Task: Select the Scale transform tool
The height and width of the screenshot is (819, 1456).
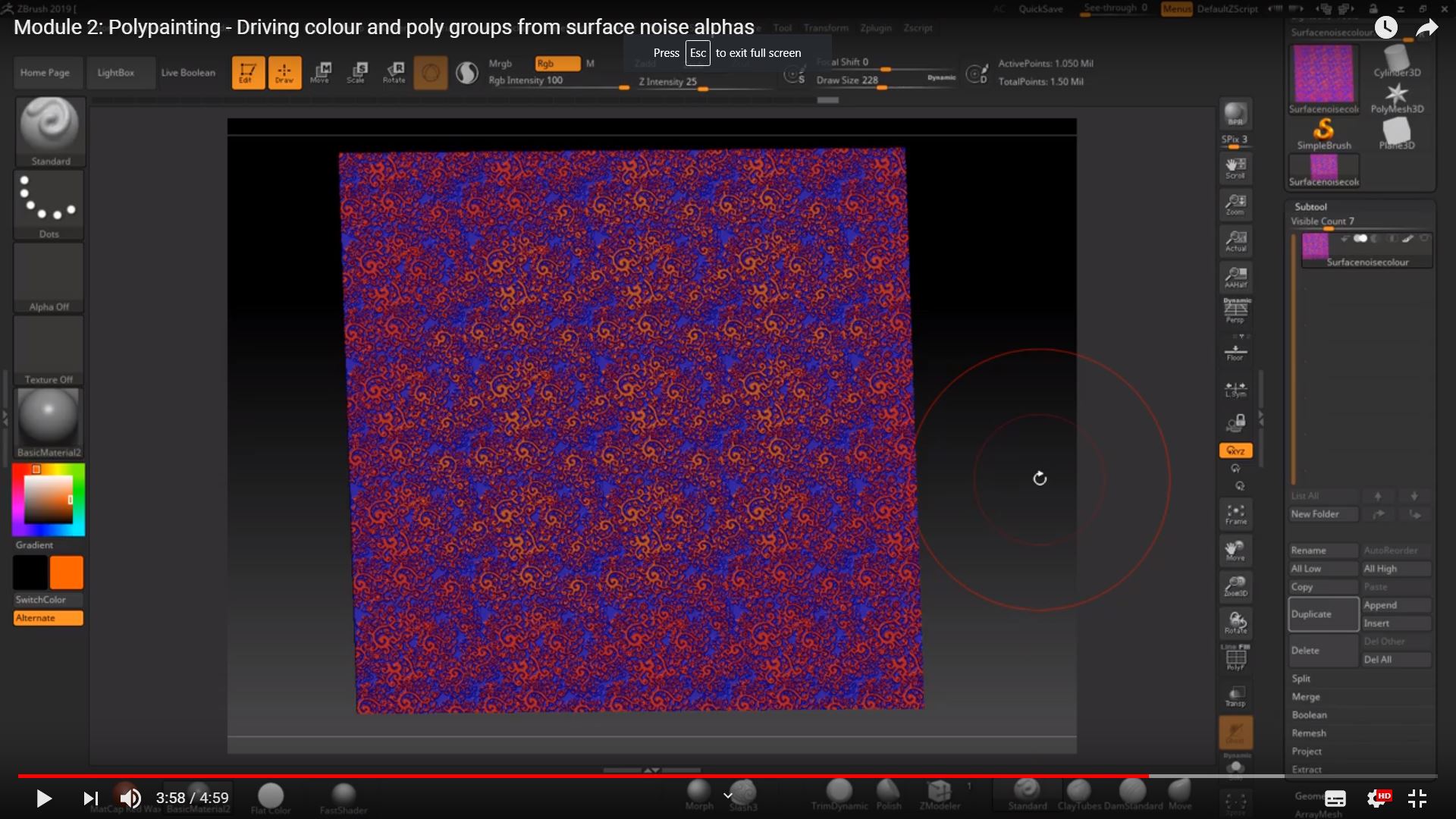Action: [357, 73]
